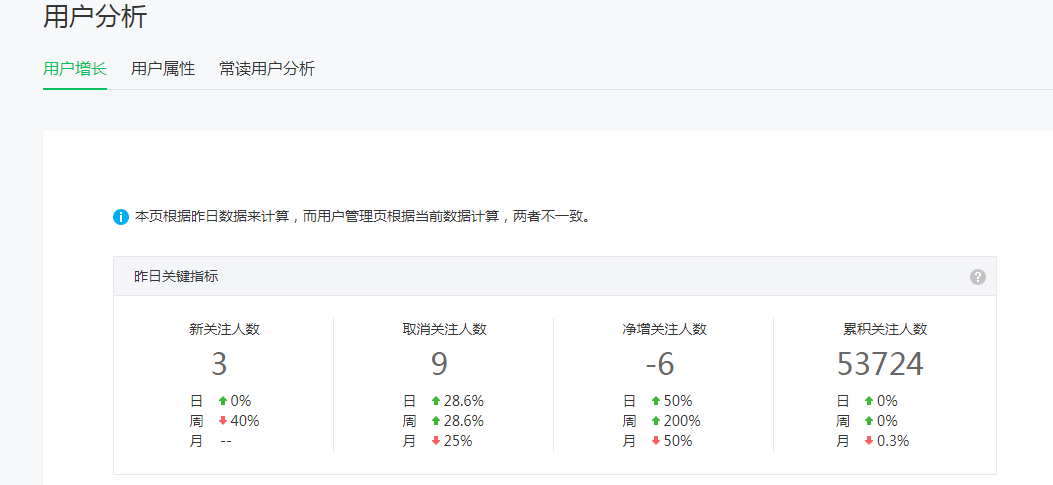
Task: Click the 取消关注人数 value 9
Action: point(439,365)
